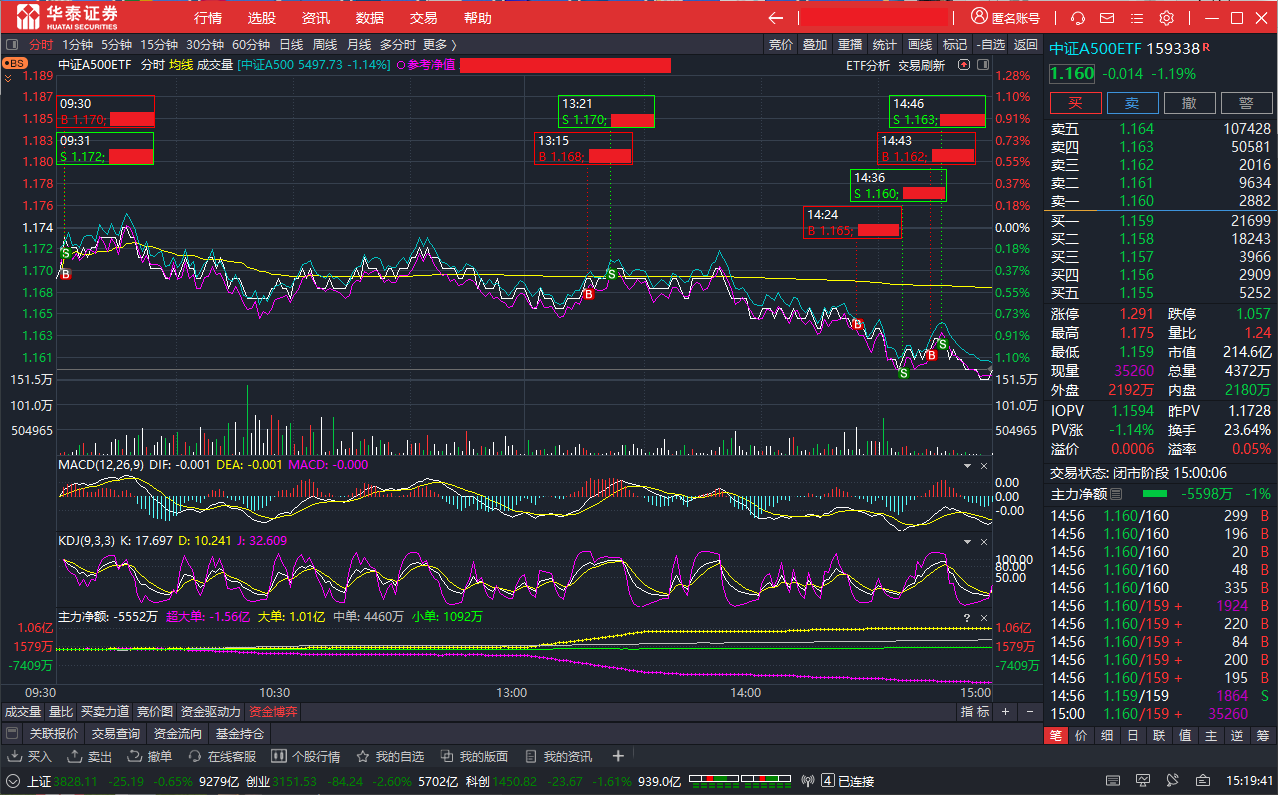This screenshot has height=795, width=1278.
Task: Click the red 买 buy button
Action: coord(1075,103)
